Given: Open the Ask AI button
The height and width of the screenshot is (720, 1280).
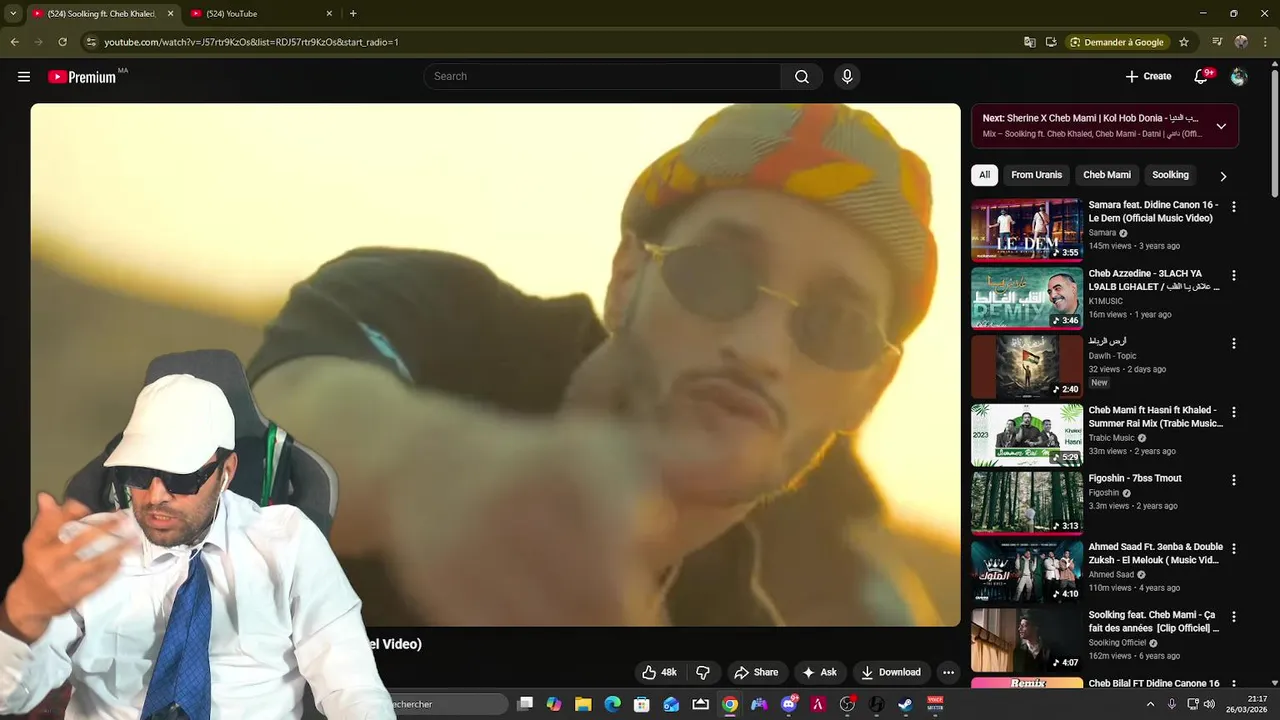Looking at the screenshot, I should pos(819,672).
